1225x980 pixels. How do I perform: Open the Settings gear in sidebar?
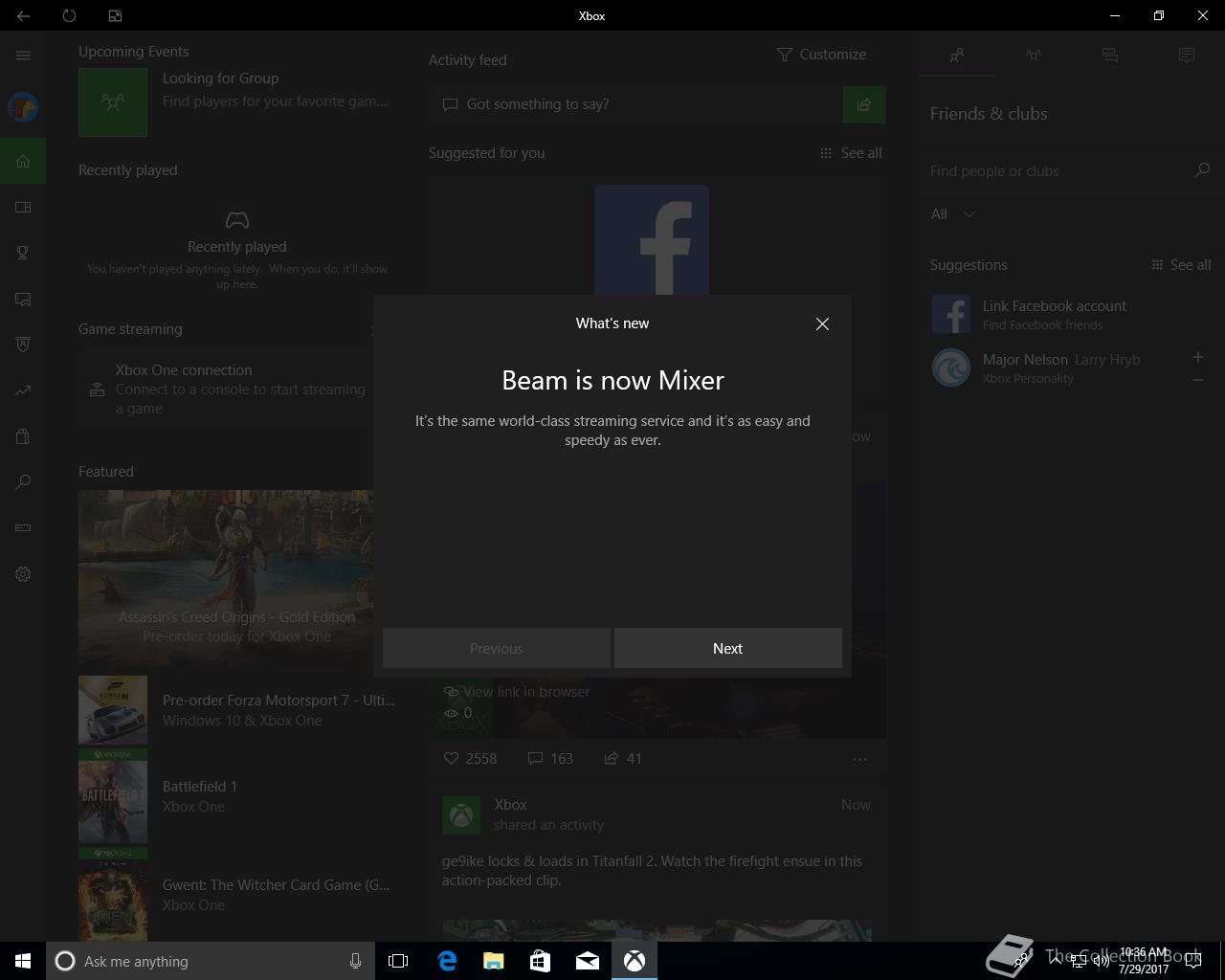point(23,574)
